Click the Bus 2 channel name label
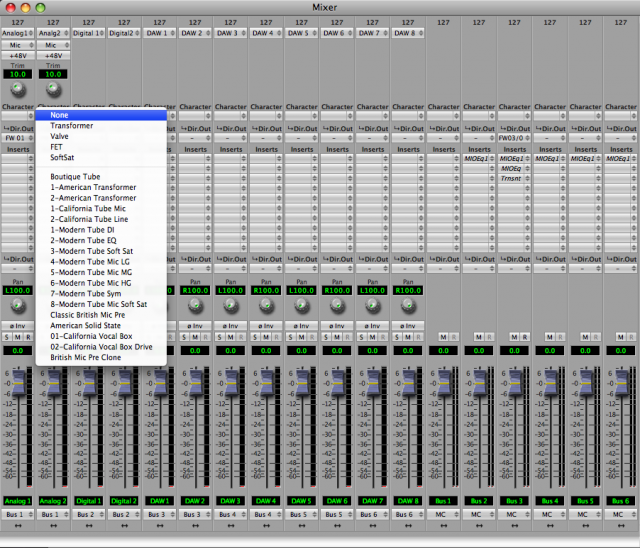The image size is (640, 548). pos(479,501)
